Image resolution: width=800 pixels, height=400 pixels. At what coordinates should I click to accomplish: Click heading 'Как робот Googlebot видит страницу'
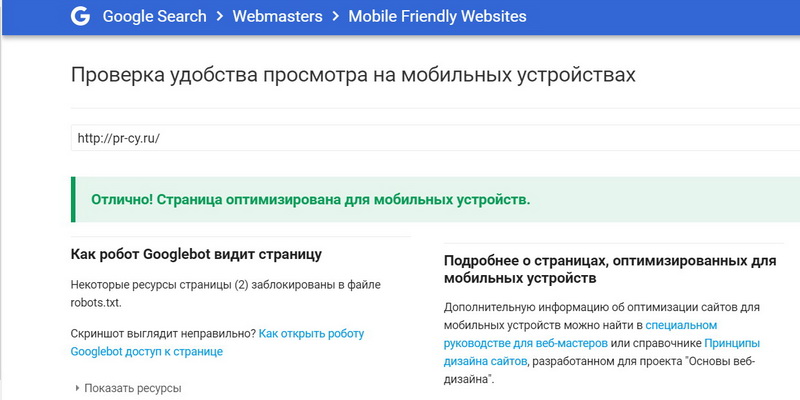pyautogui.click(x=196, y=254)
